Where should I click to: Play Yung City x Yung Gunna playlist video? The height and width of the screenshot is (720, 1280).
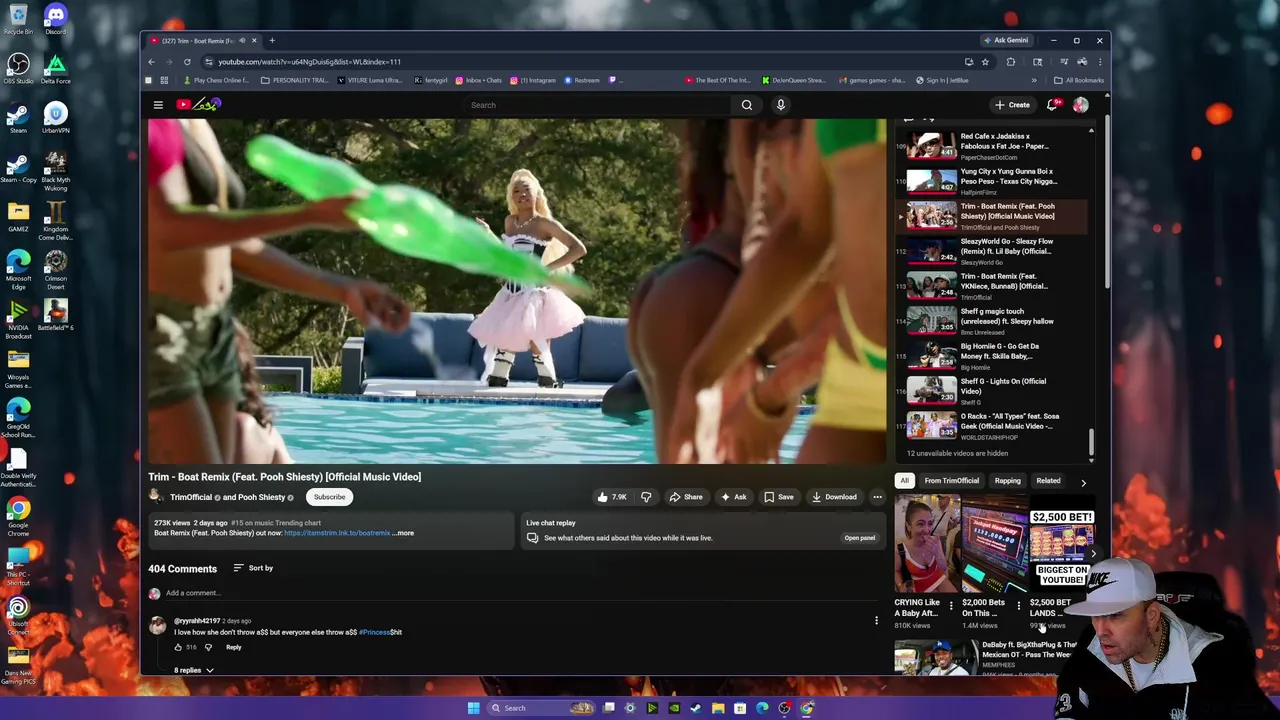[990, 181]
